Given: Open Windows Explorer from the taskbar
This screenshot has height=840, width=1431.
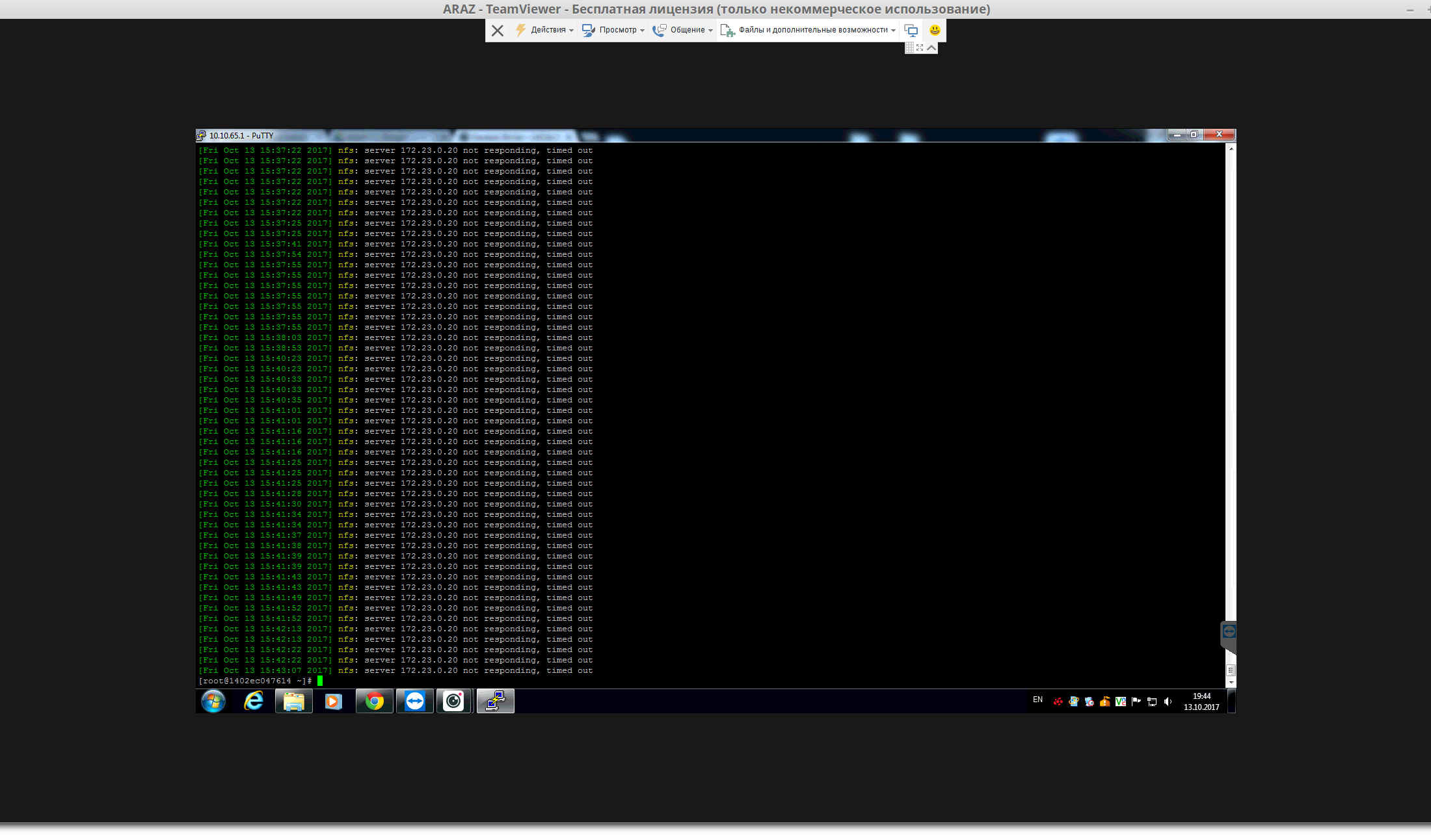Looking at the screenshot, I should pyautogui.click(x=294, y=701).
